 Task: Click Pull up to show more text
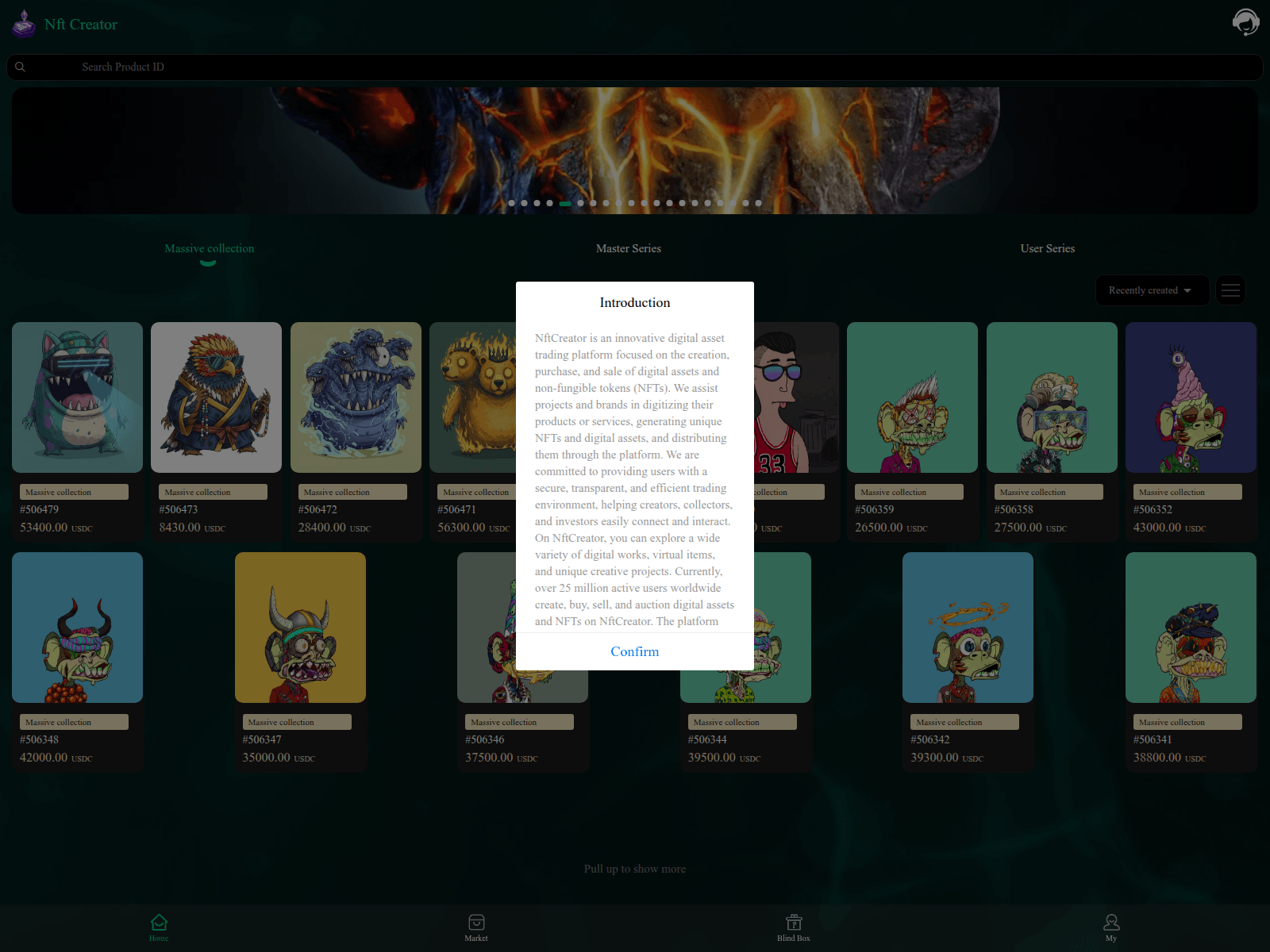click(x=634, y=869)
